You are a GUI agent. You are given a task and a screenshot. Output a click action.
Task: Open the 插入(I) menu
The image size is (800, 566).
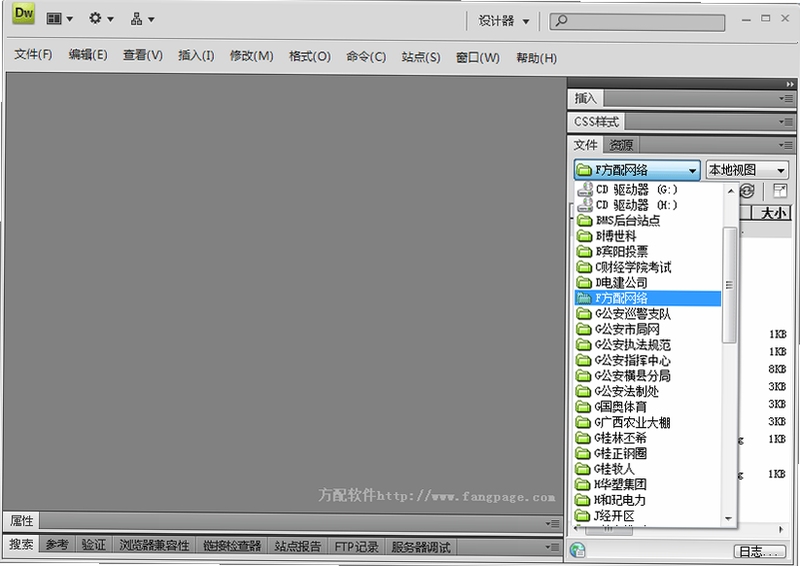click(x=196, y=56)
